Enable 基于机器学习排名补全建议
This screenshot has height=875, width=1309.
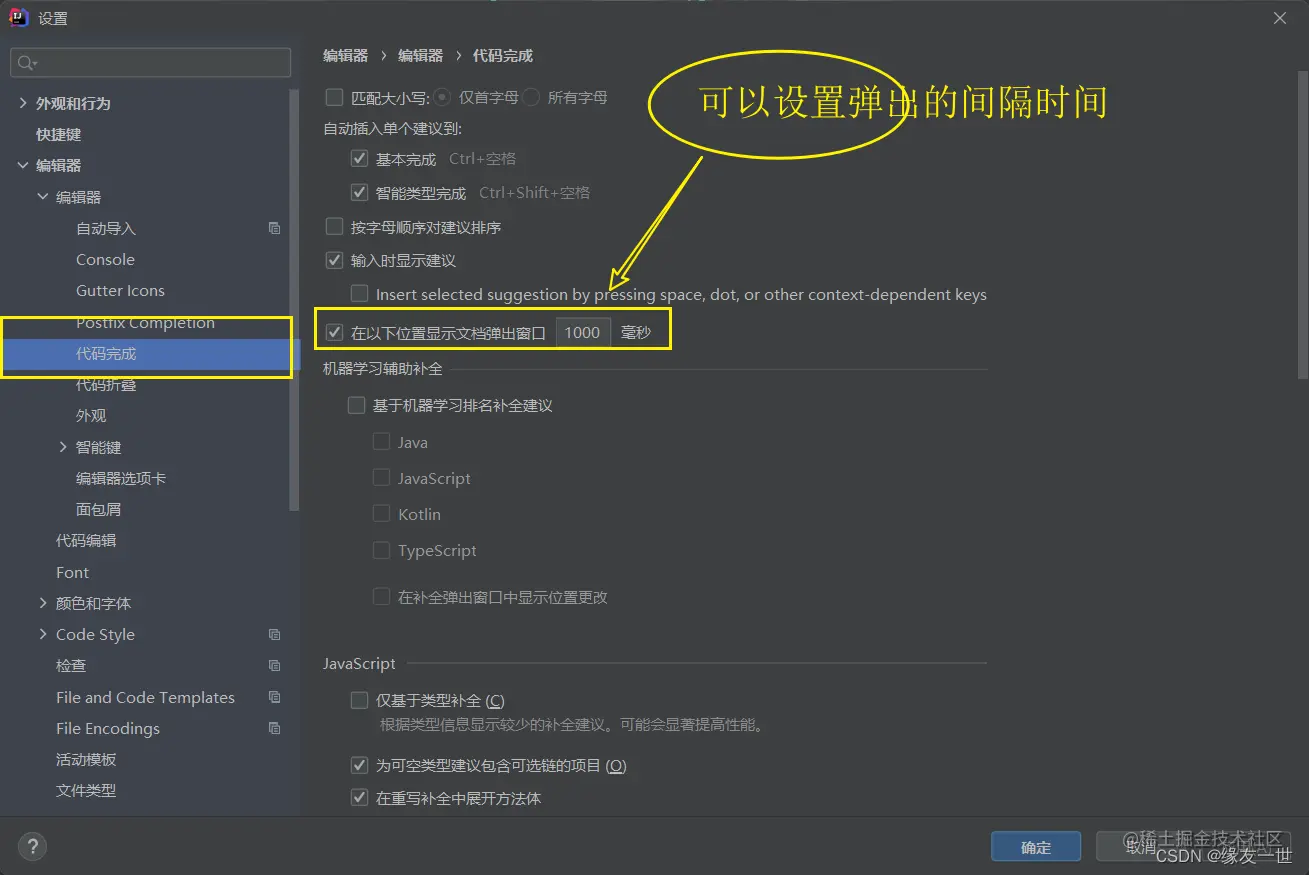coord(356,405)
